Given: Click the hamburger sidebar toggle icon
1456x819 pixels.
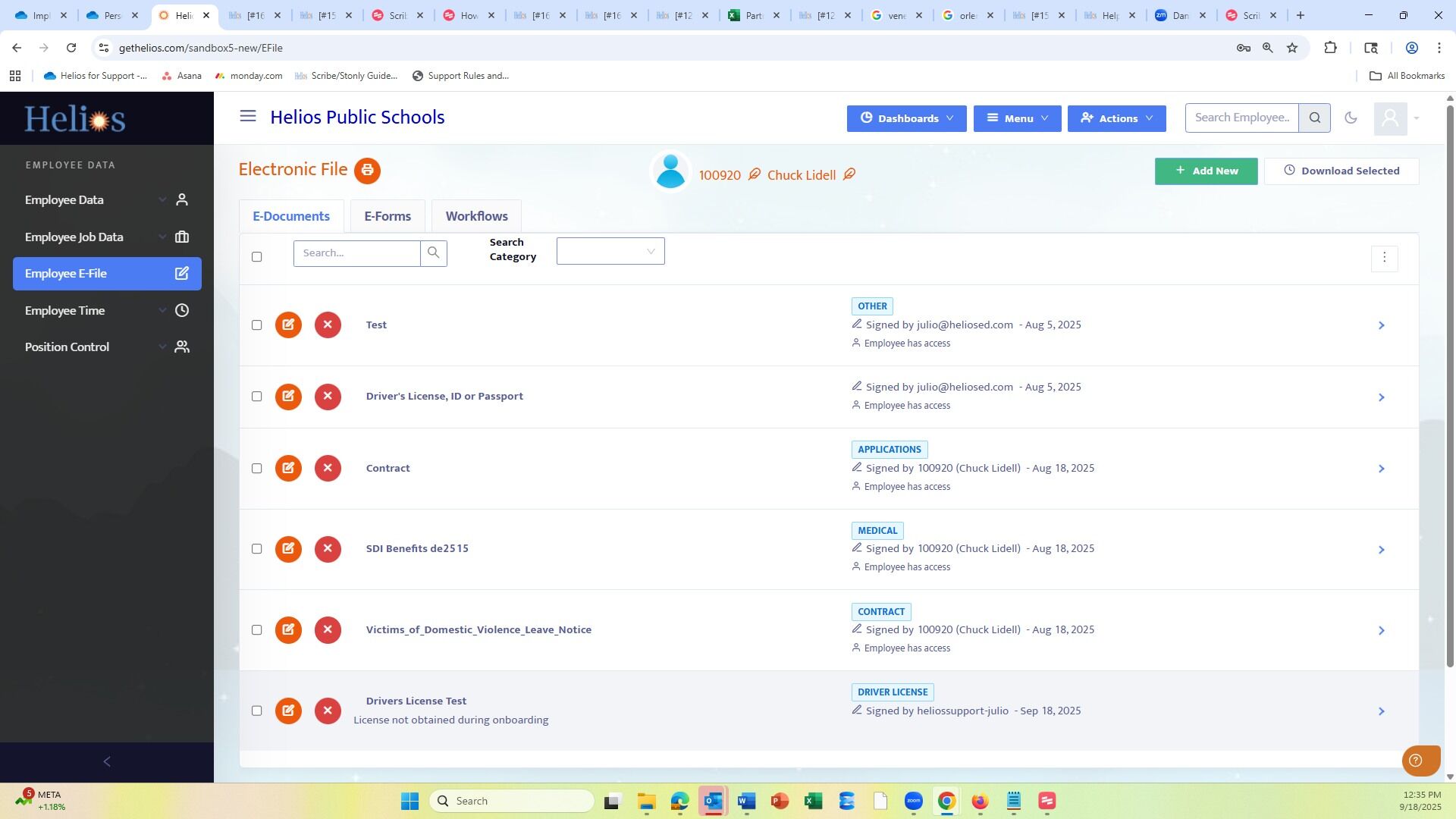Looking at the screenshot, I should tap(248, 116).
